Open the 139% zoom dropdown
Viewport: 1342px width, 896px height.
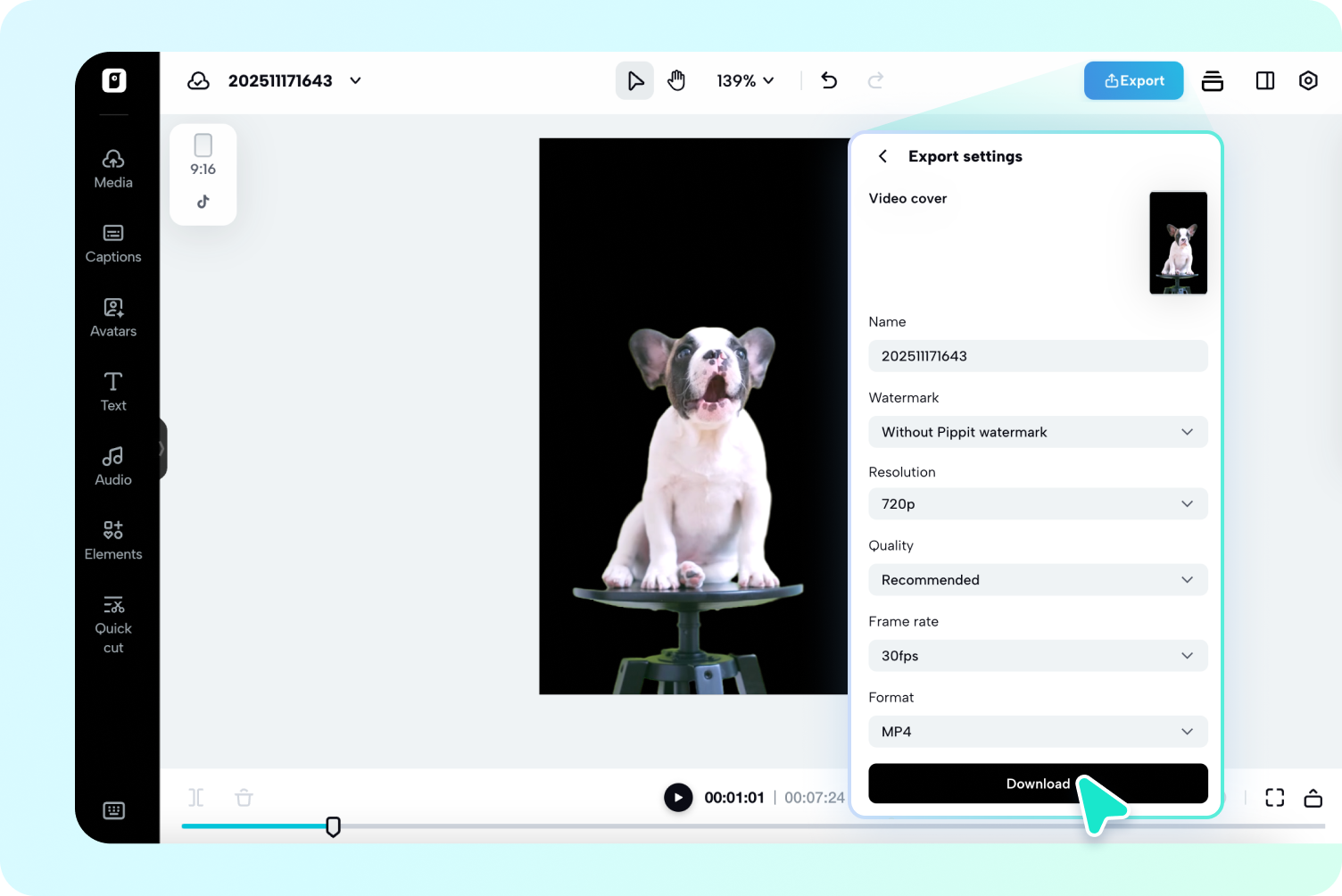pos(745,80)
